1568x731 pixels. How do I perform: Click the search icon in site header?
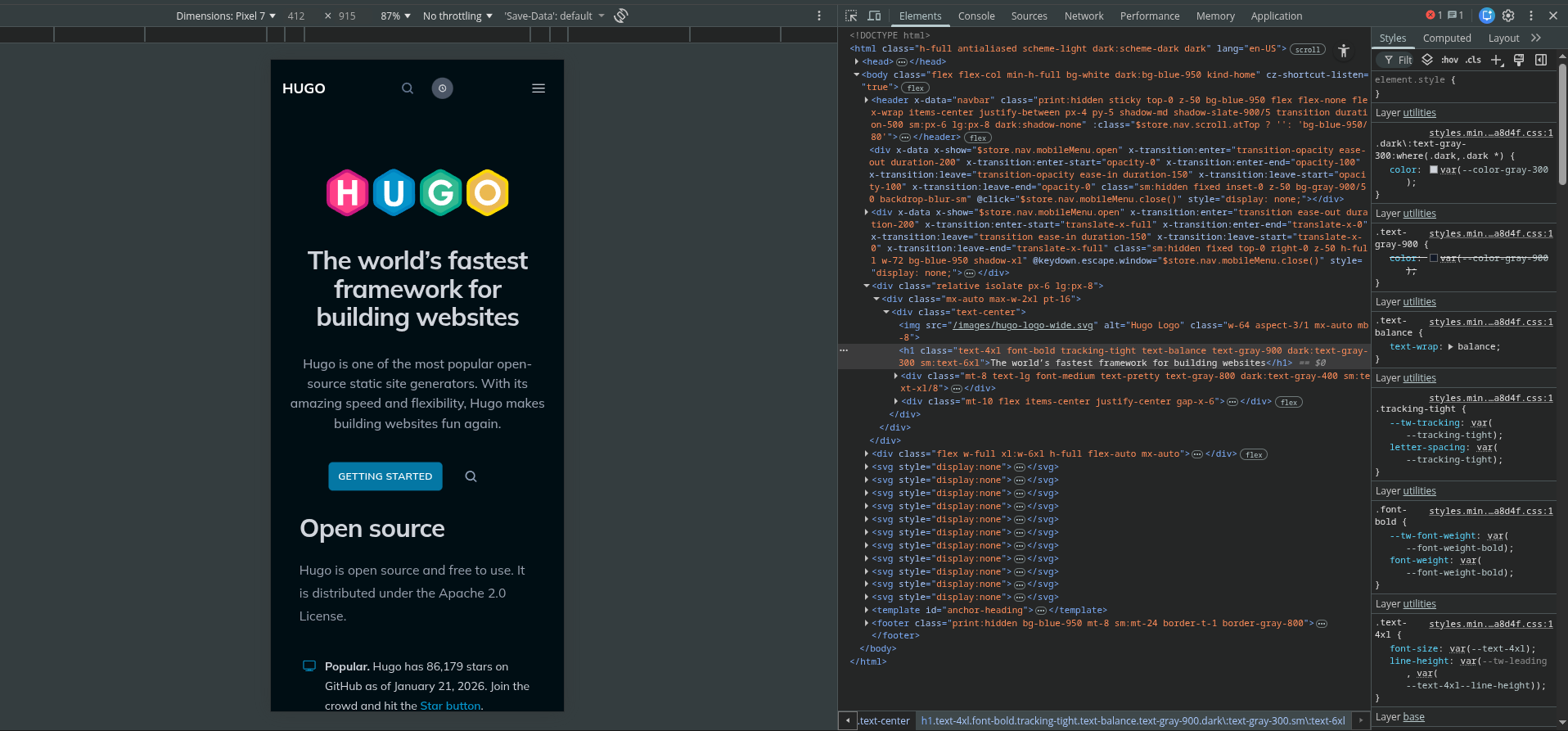(408, 88)
